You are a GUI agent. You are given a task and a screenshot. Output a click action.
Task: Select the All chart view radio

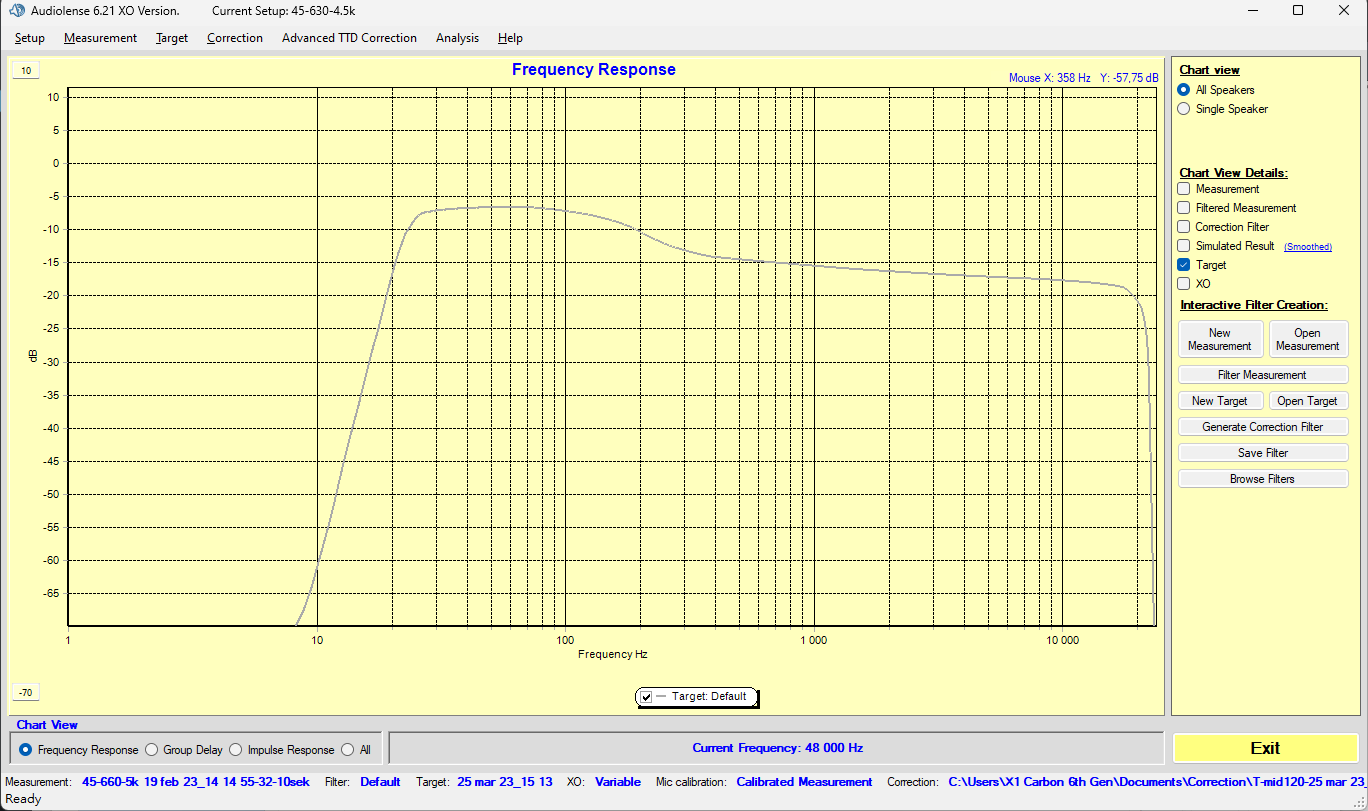coord(348,749)
